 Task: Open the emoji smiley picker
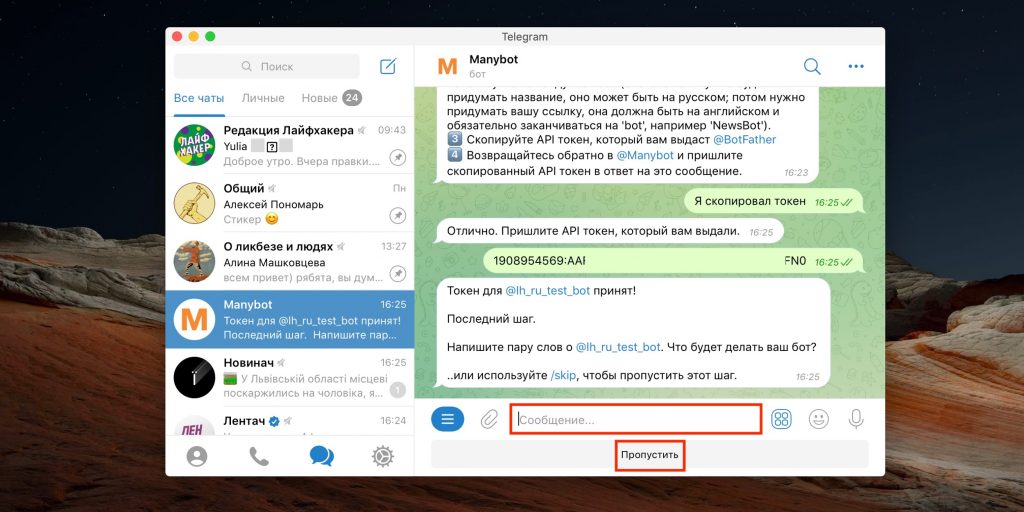818,419
